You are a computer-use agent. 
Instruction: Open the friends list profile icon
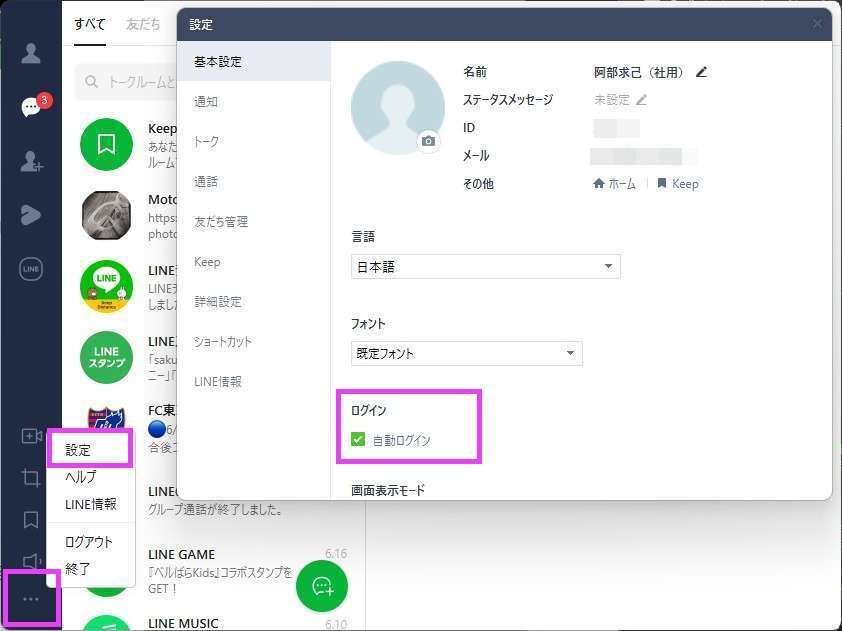tap(31, 53)
